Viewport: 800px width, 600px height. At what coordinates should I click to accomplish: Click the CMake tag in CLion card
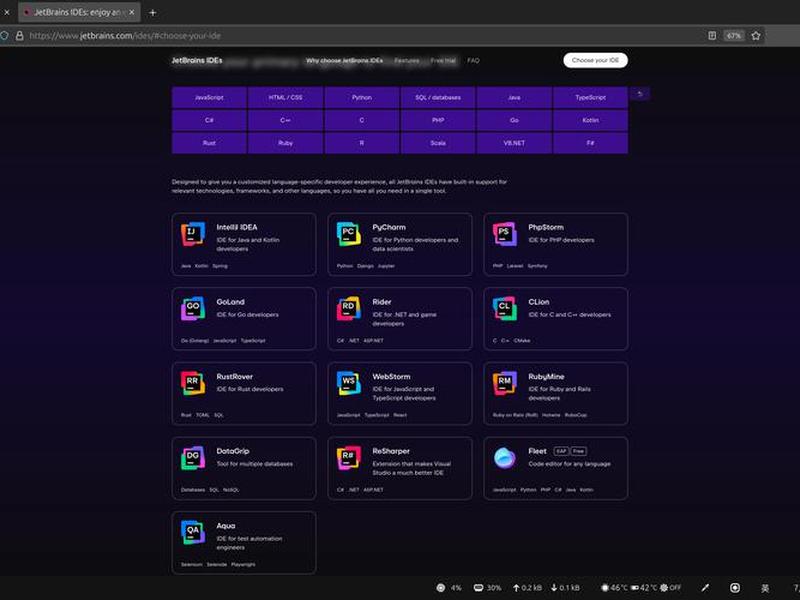[522, 340]
